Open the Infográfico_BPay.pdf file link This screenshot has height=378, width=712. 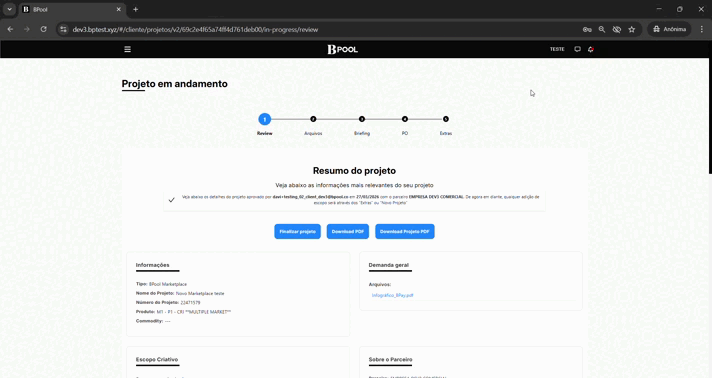392,295
